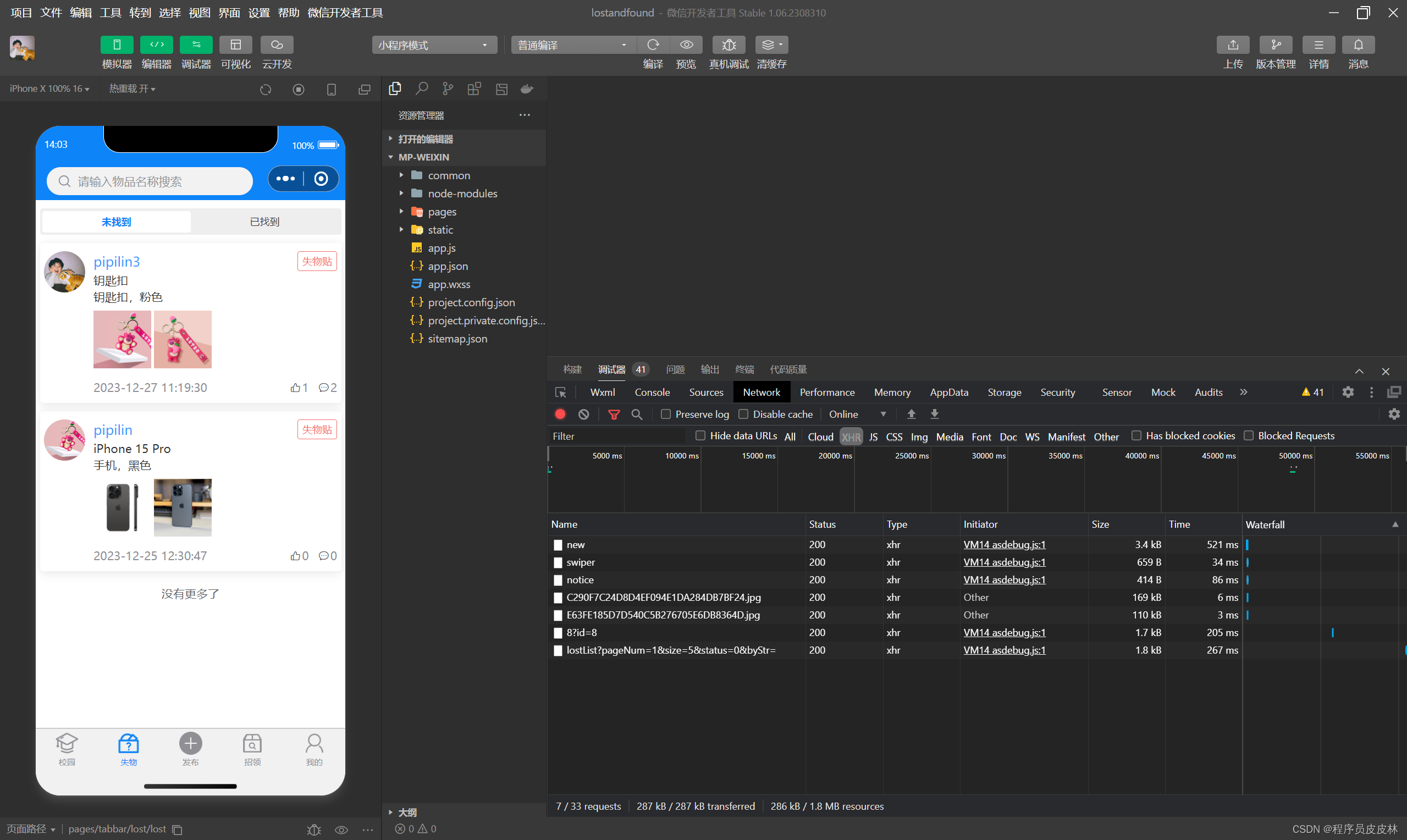The height and width of the screenshot is (840, 1407).
Task: Click the simulator/device preview icon
Action: tap(116, 45)
